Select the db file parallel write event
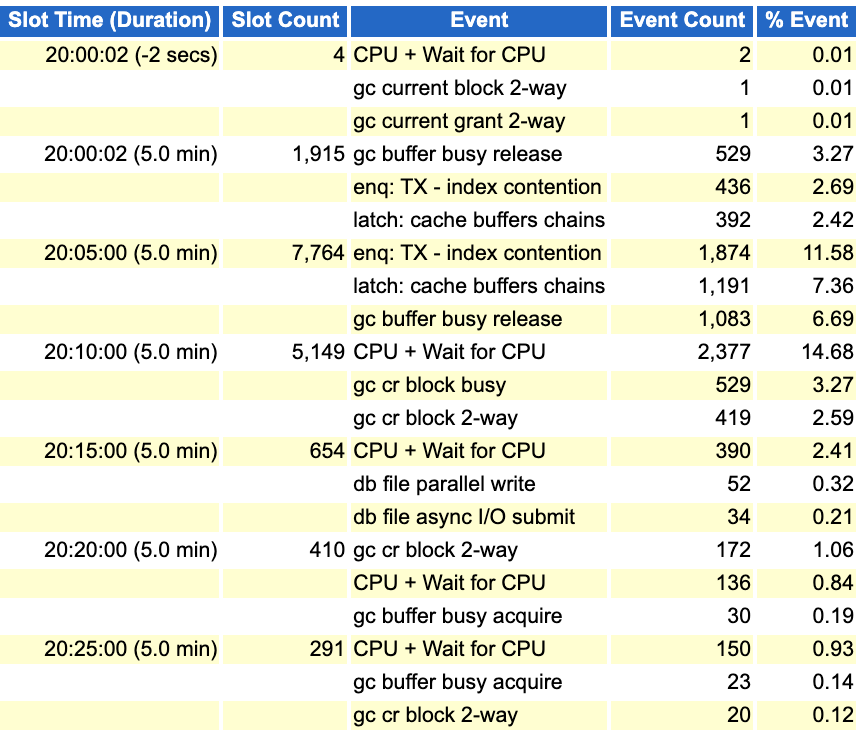 pos(444,484)
